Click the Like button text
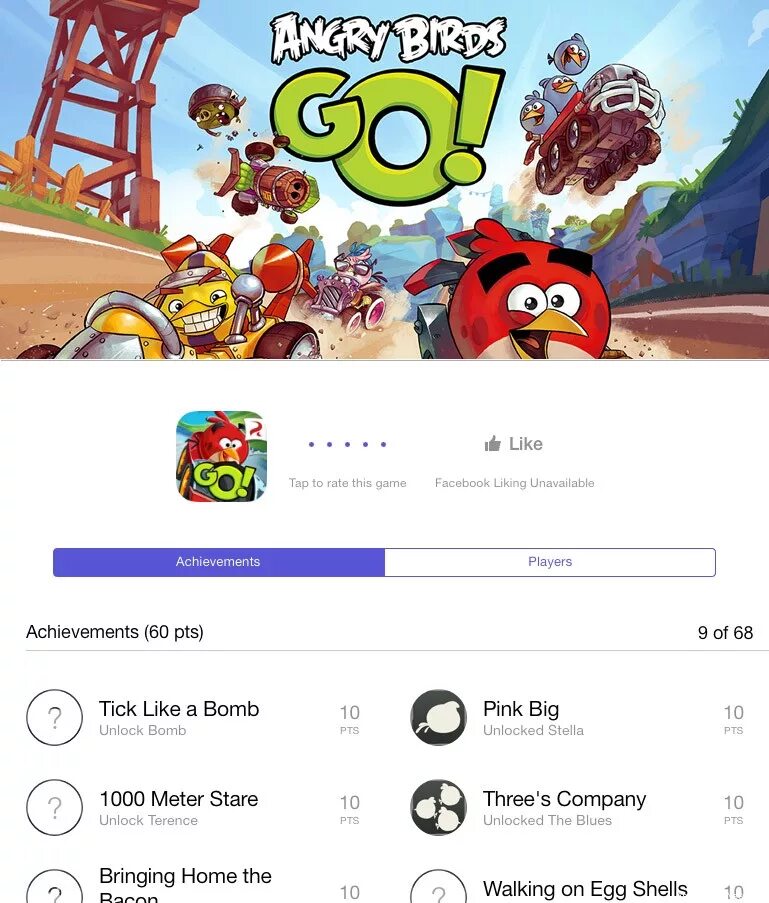 point(525,443)
